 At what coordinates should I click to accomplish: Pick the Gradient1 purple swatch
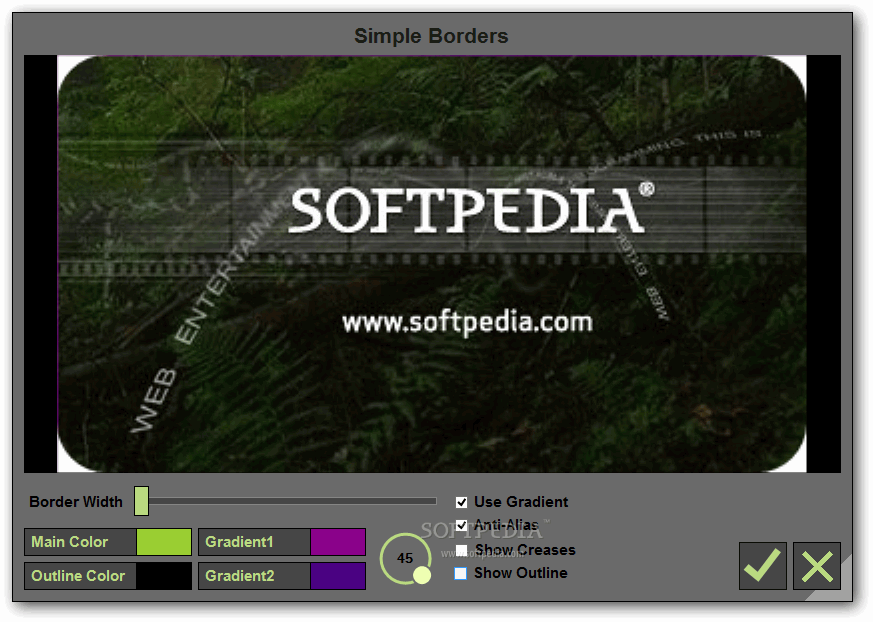point(338,542)
